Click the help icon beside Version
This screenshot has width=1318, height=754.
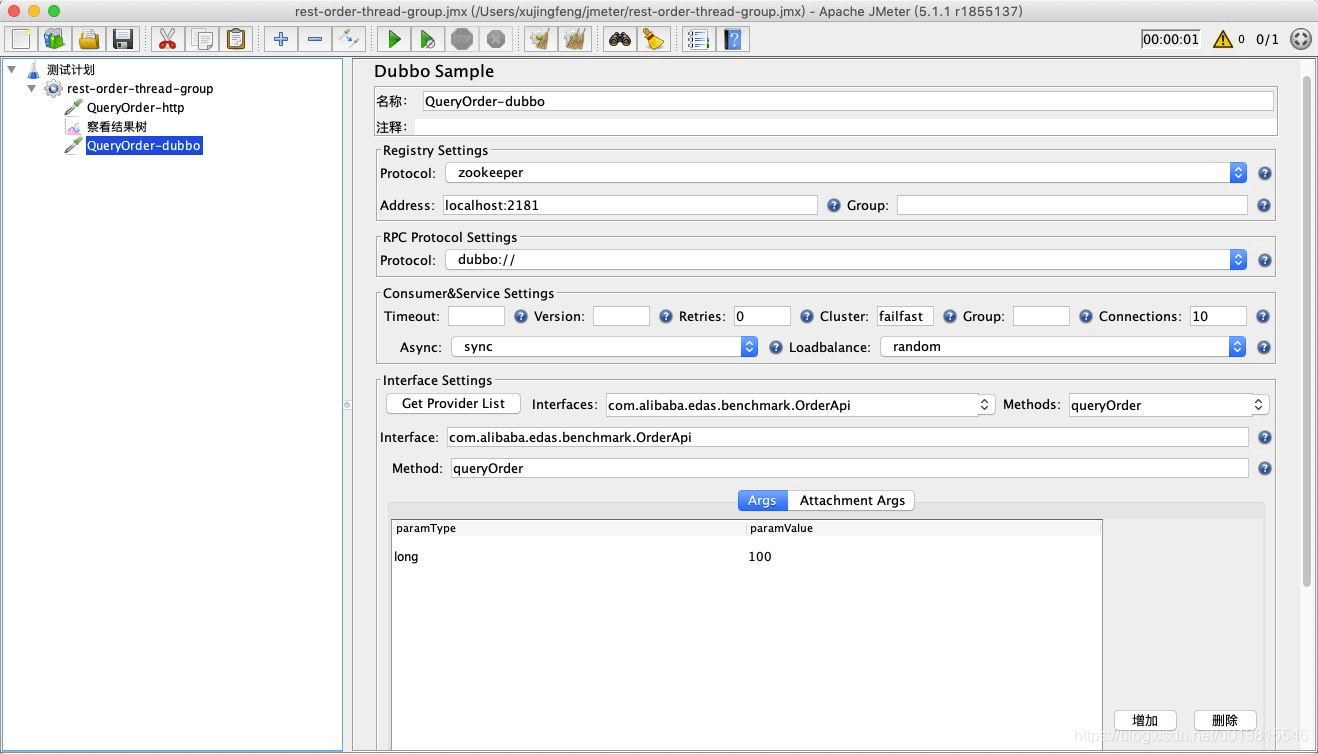666,316
